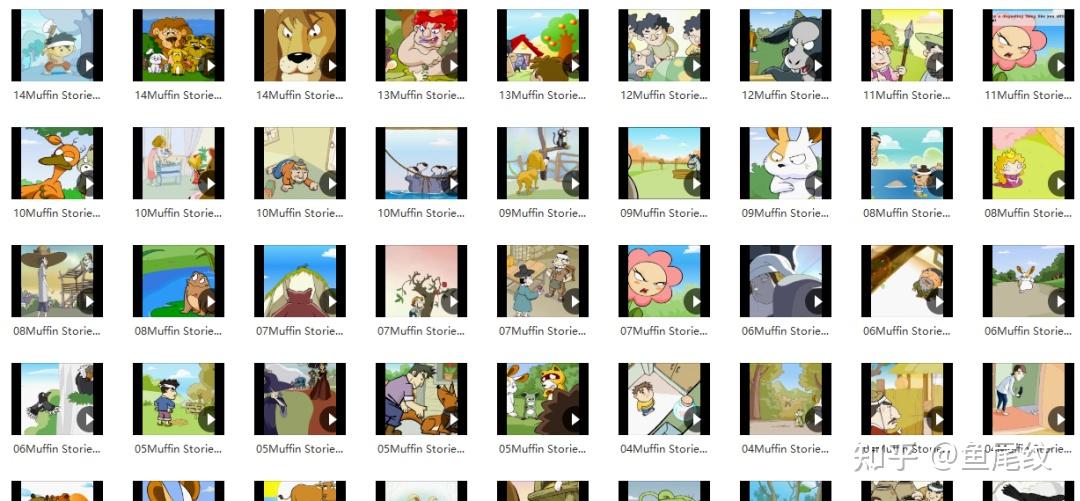Open video thumbnail of lion with animal friends

point(178,45)
